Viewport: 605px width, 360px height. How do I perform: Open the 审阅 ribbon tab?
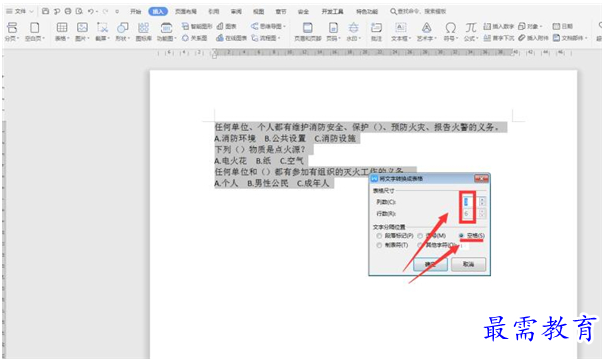click(236, 12)
